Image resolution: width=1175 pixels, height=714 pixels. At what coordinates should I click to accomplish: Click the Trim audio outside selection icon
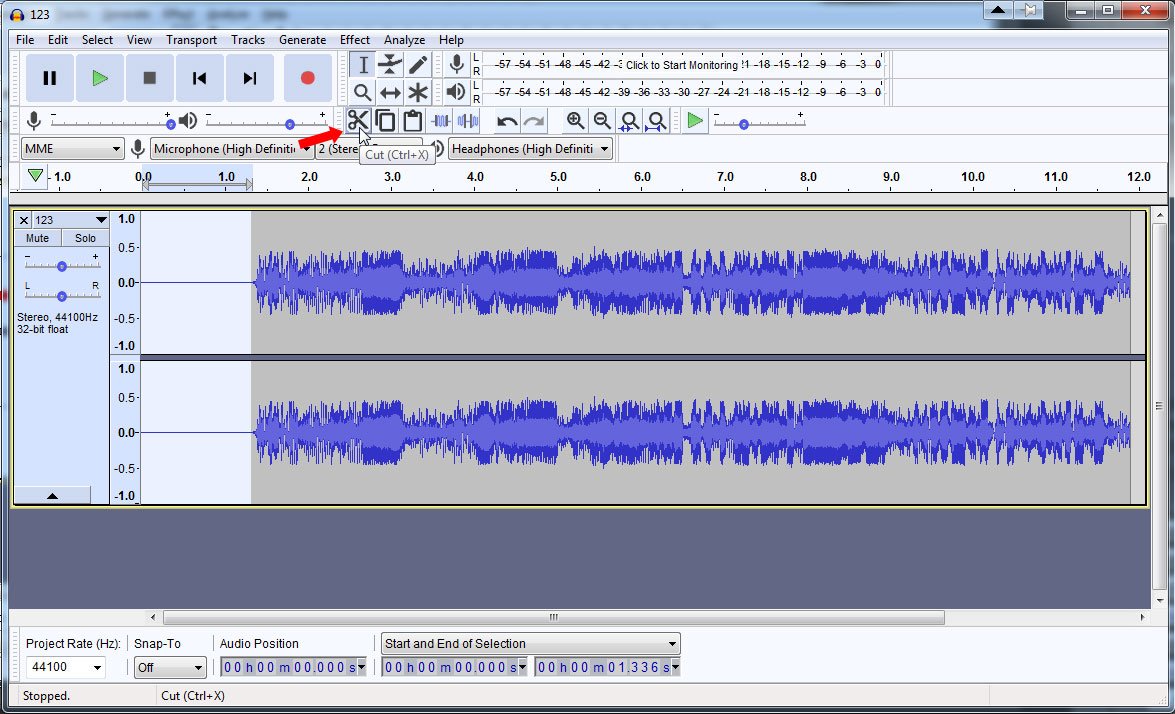(x=441, y=121)
